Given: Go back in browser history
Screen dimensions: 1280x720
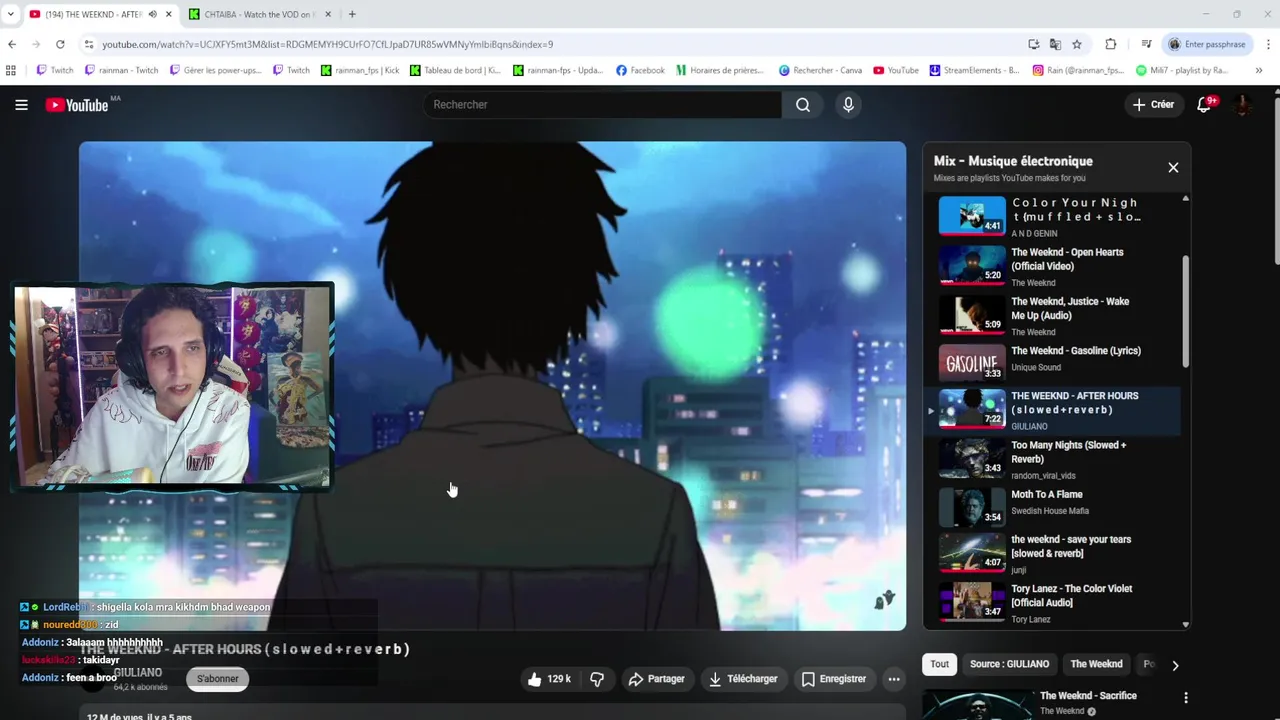Looking at the screenshot, I should tap(12, 44).
